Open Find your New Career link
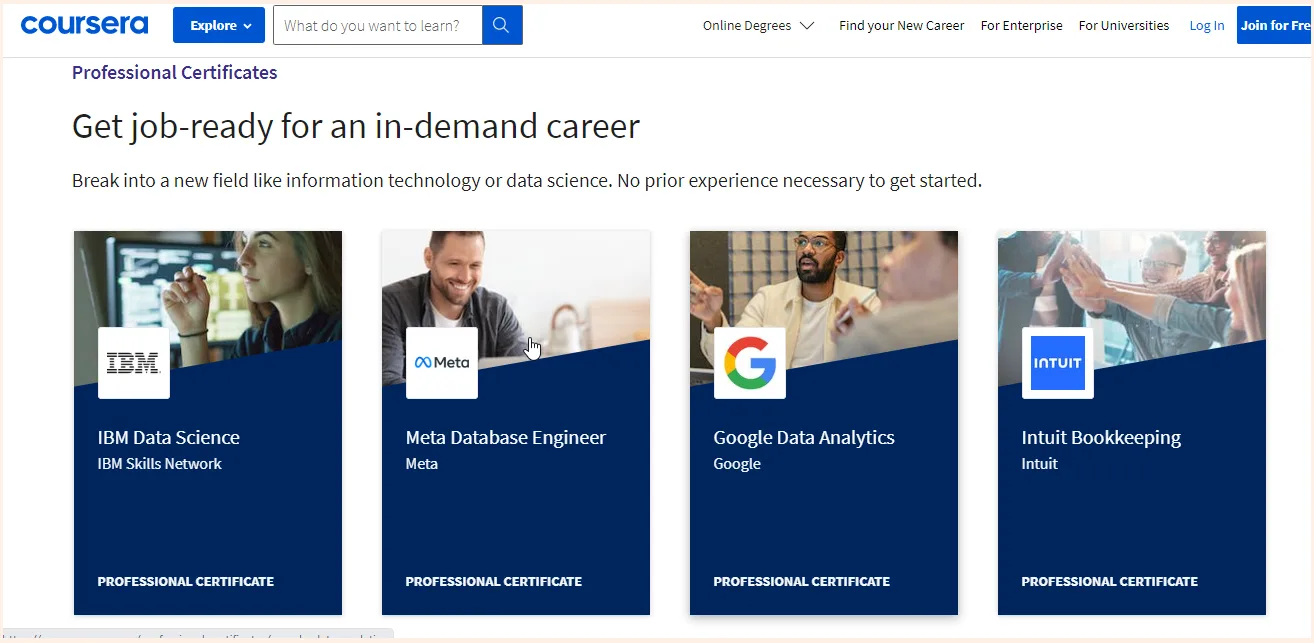1314x643 pixels. tap(902, 26)
